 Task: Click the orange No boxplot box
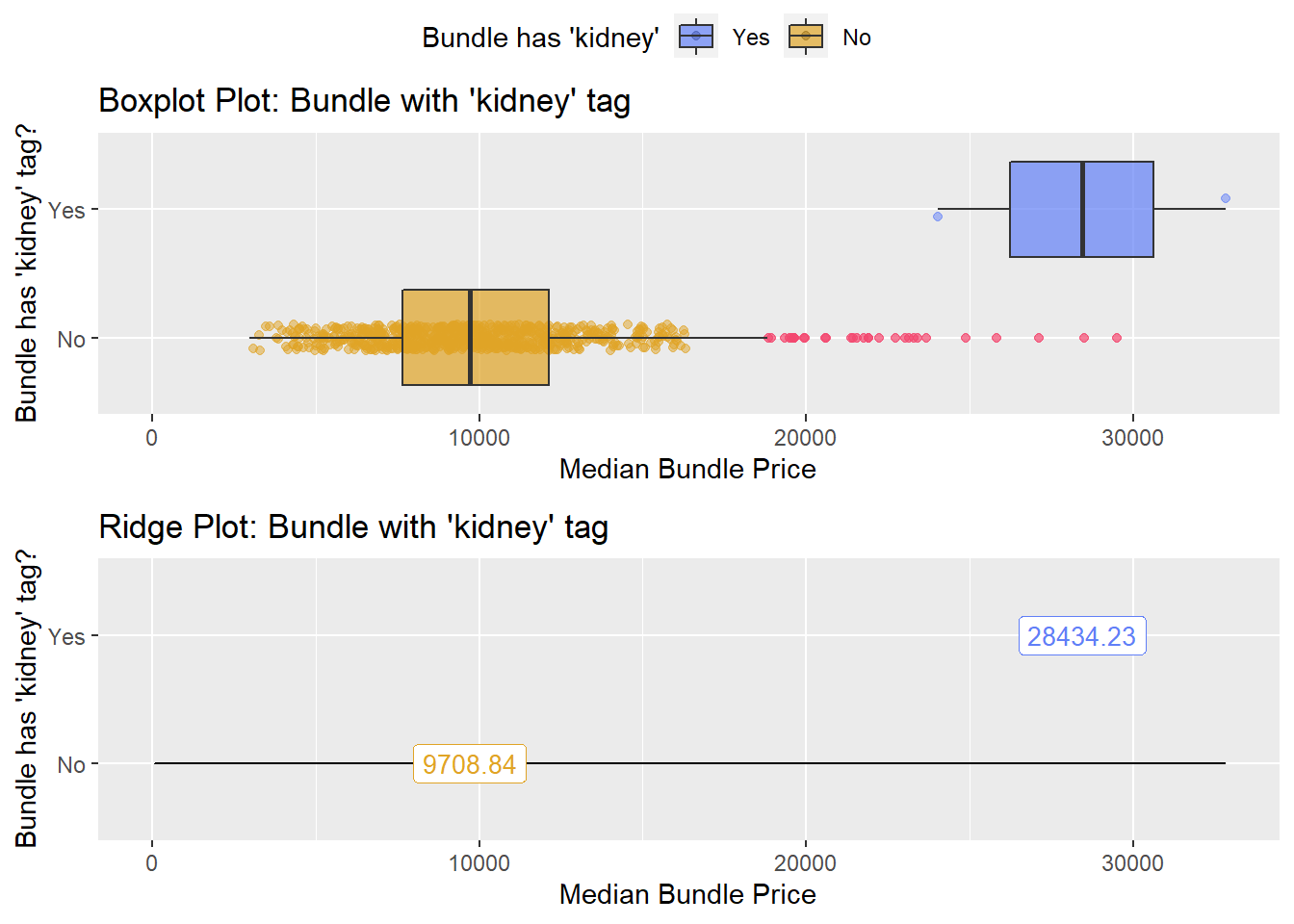pyautogui.click(x=476, y=338)
